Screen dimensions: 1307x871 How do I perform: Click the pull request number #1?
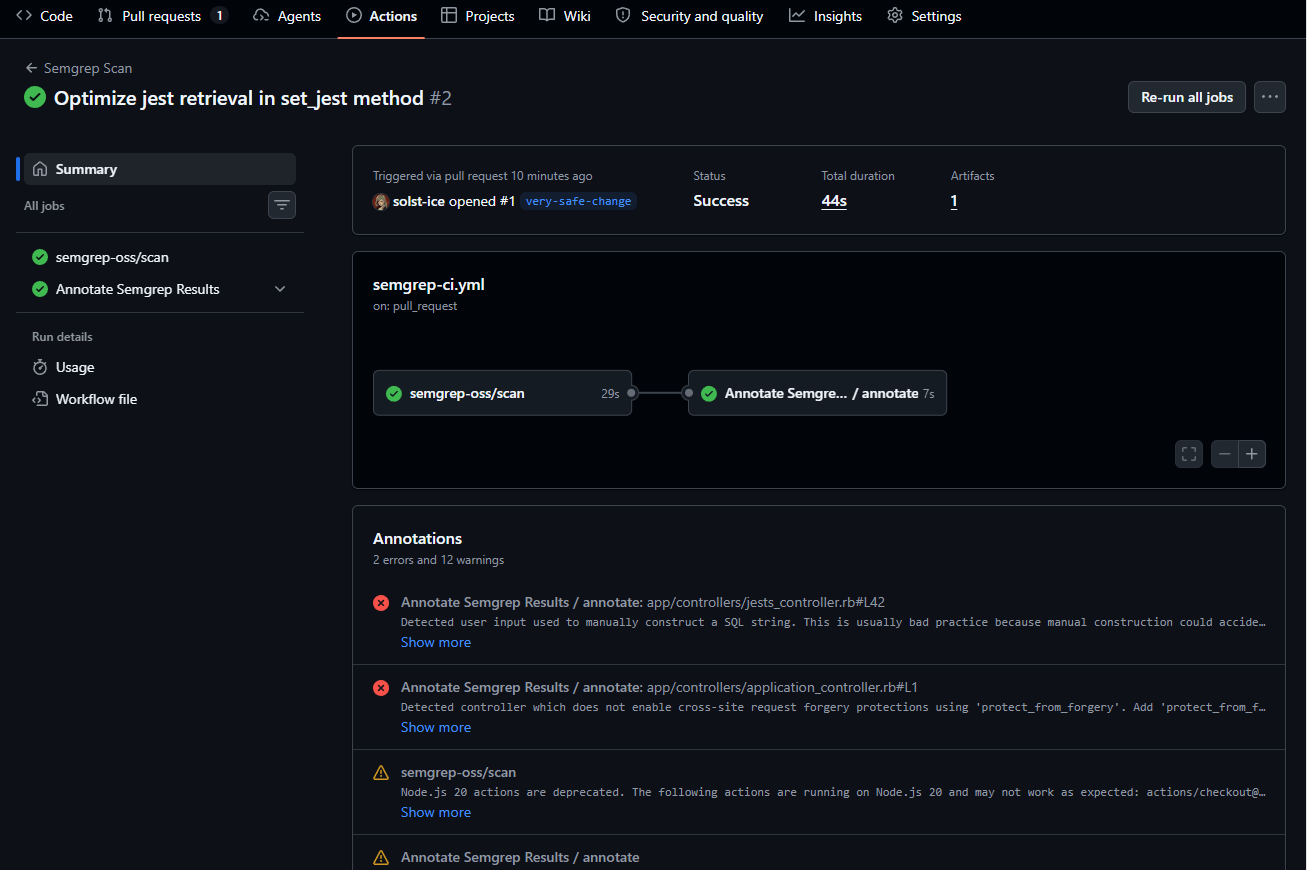507,201
